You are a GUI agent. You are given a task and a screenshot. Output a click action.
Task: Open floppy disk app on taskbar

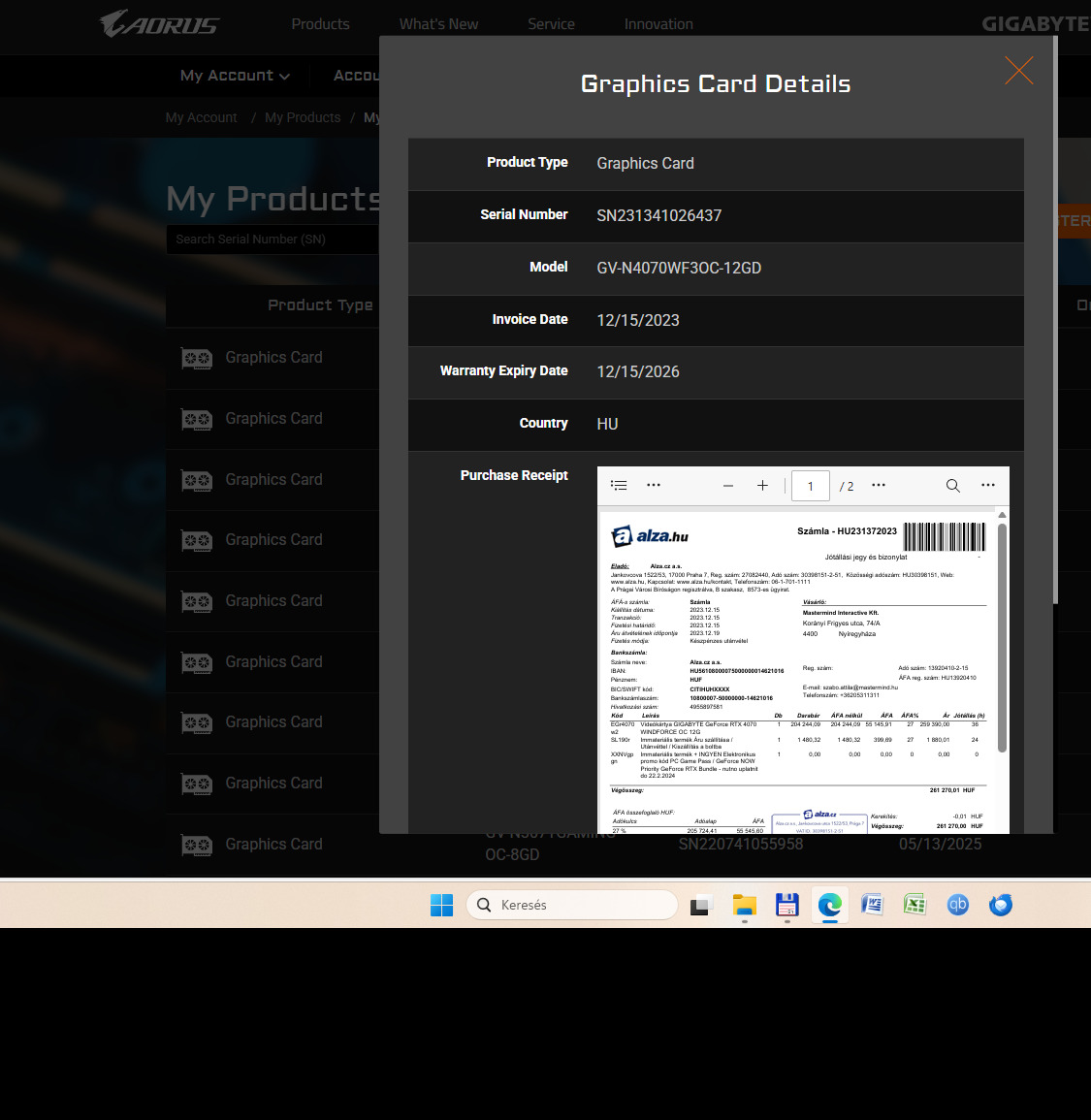(x=786, y=905)
